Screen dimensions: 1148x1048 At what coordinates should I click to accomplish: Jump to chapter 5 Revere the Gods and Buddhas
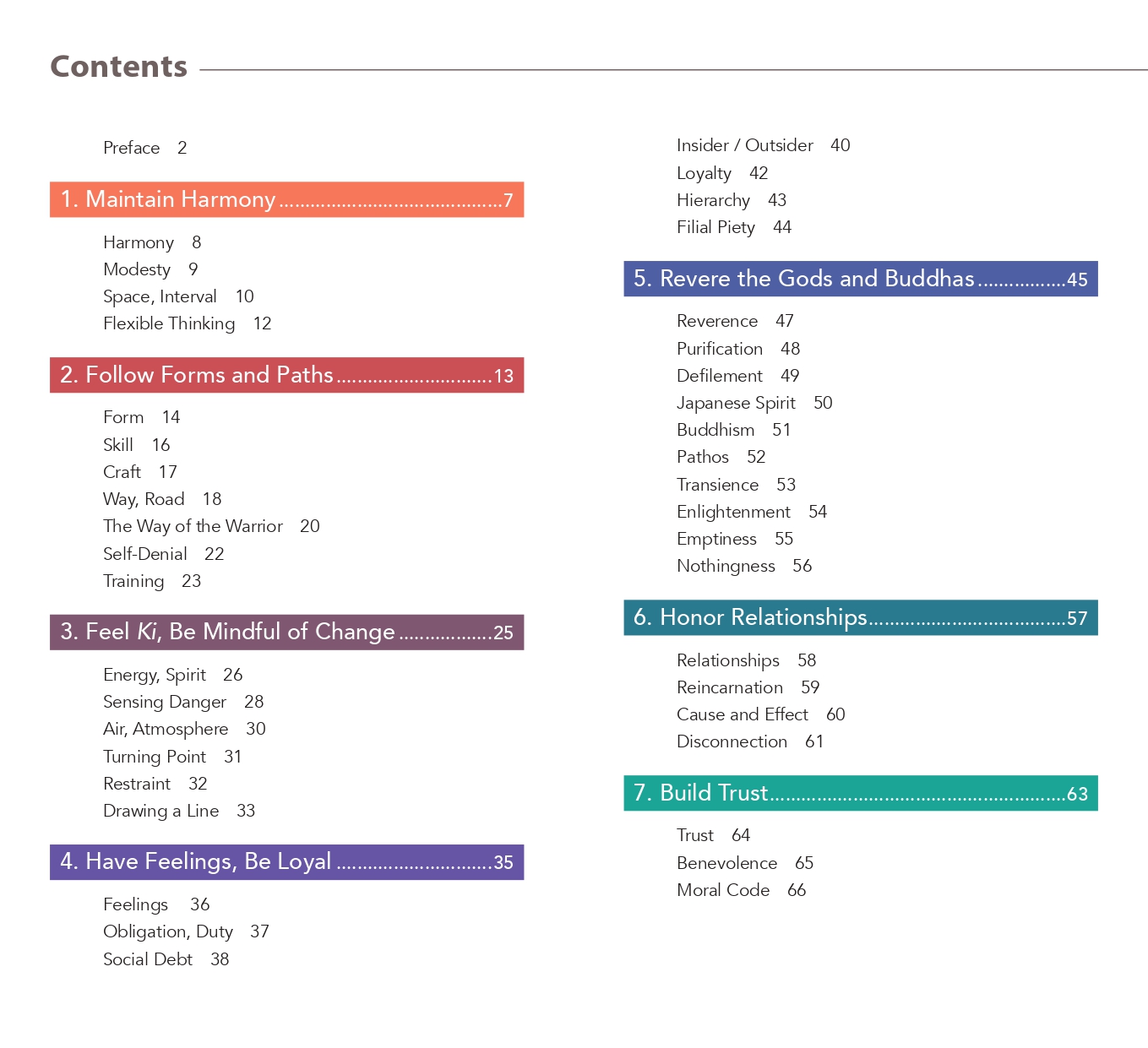coord(861,279)
